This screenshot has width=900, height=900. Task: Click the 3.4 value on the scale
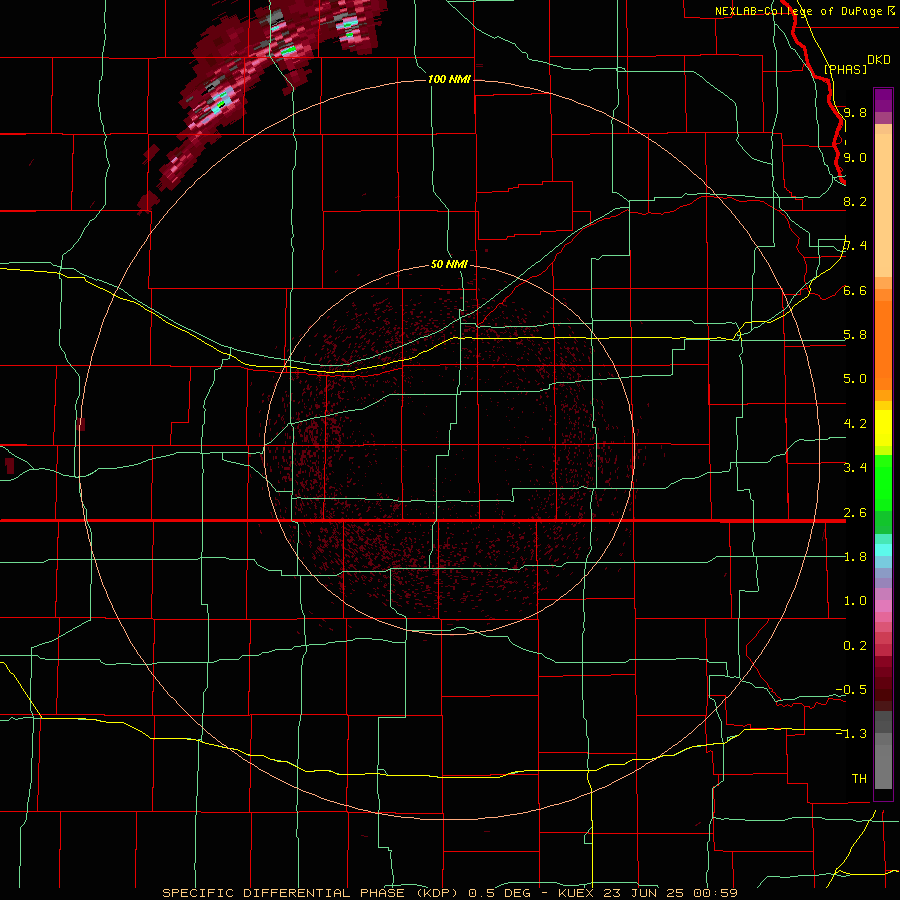(x=855, y=468)
